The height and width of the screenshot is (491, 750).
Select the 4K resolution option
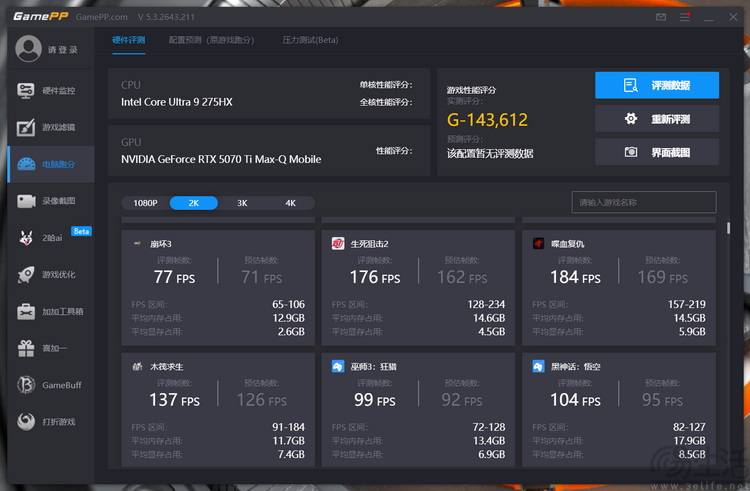click(x=290, y=203)
